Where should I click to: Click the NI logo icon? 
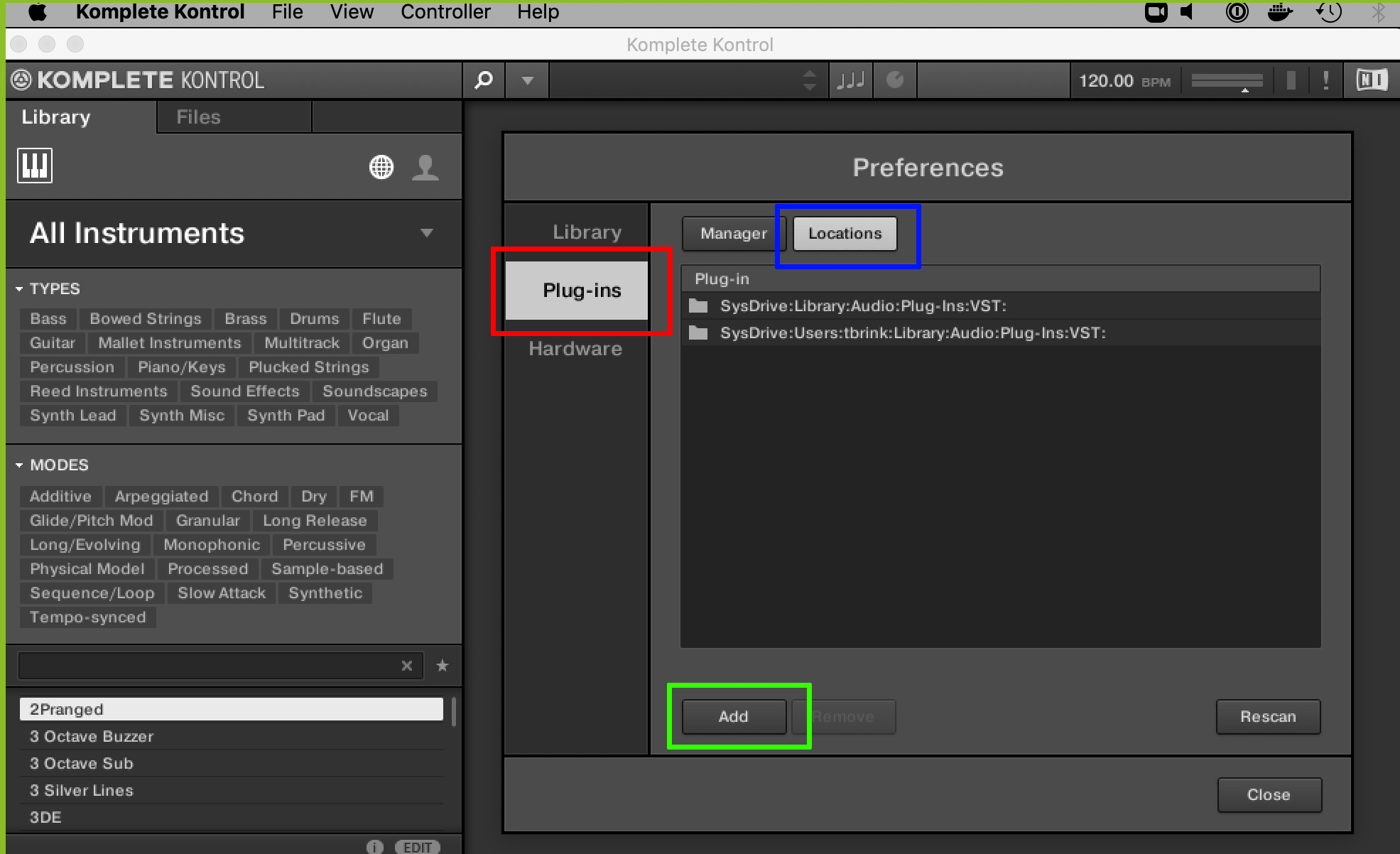(x=1372, y=80)
